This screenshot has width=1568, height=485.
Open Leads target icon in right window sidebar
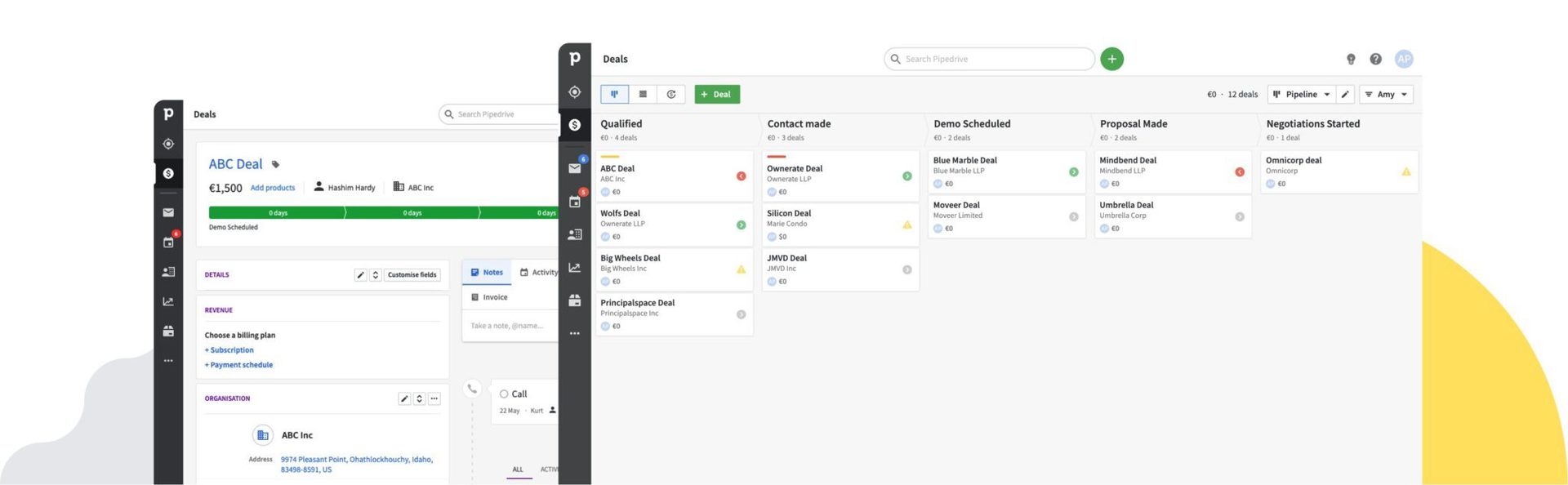575,92
